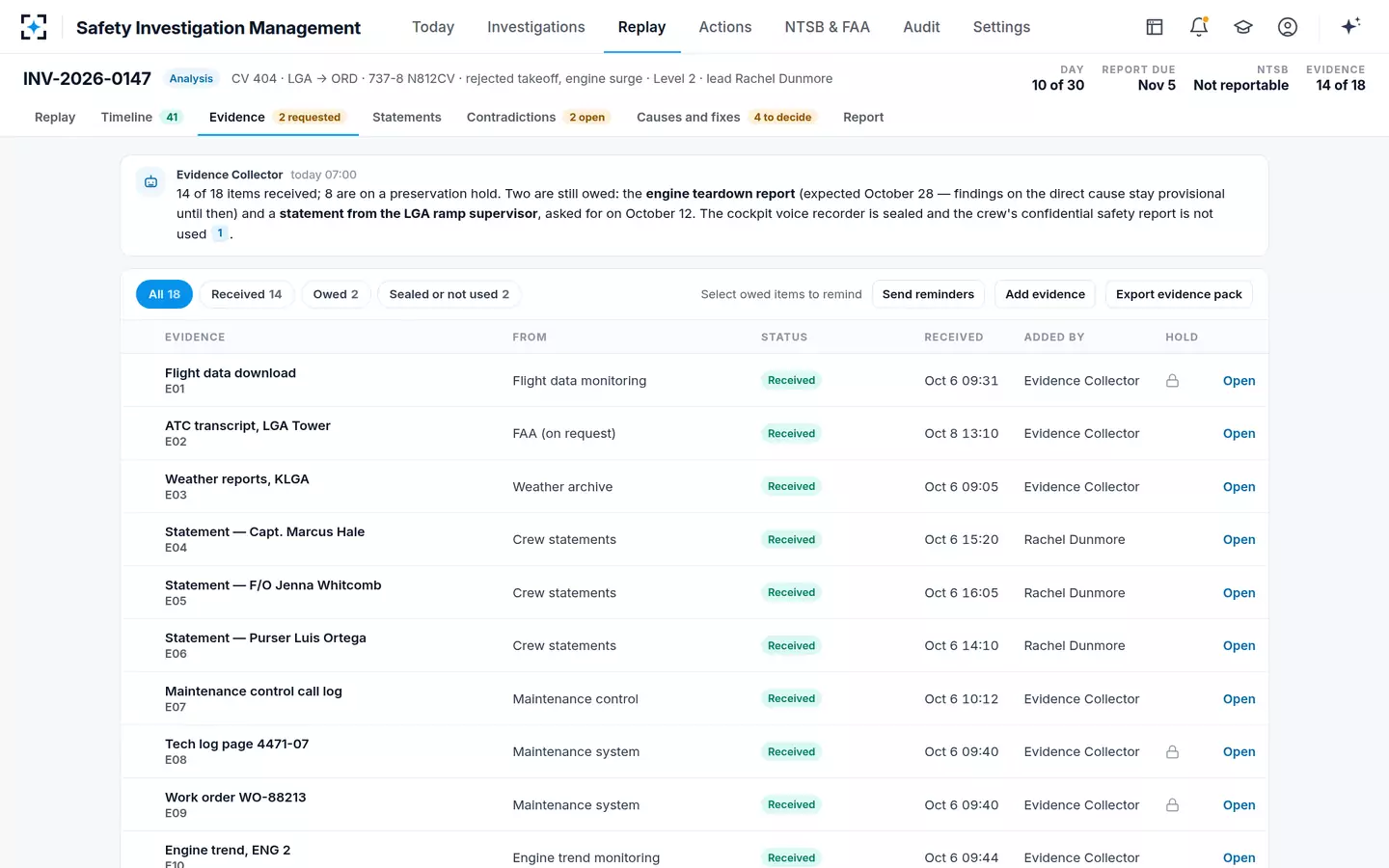Open the Maintenance control call log item
This screenshot has width=1389, height=868.
[1239, 699]
